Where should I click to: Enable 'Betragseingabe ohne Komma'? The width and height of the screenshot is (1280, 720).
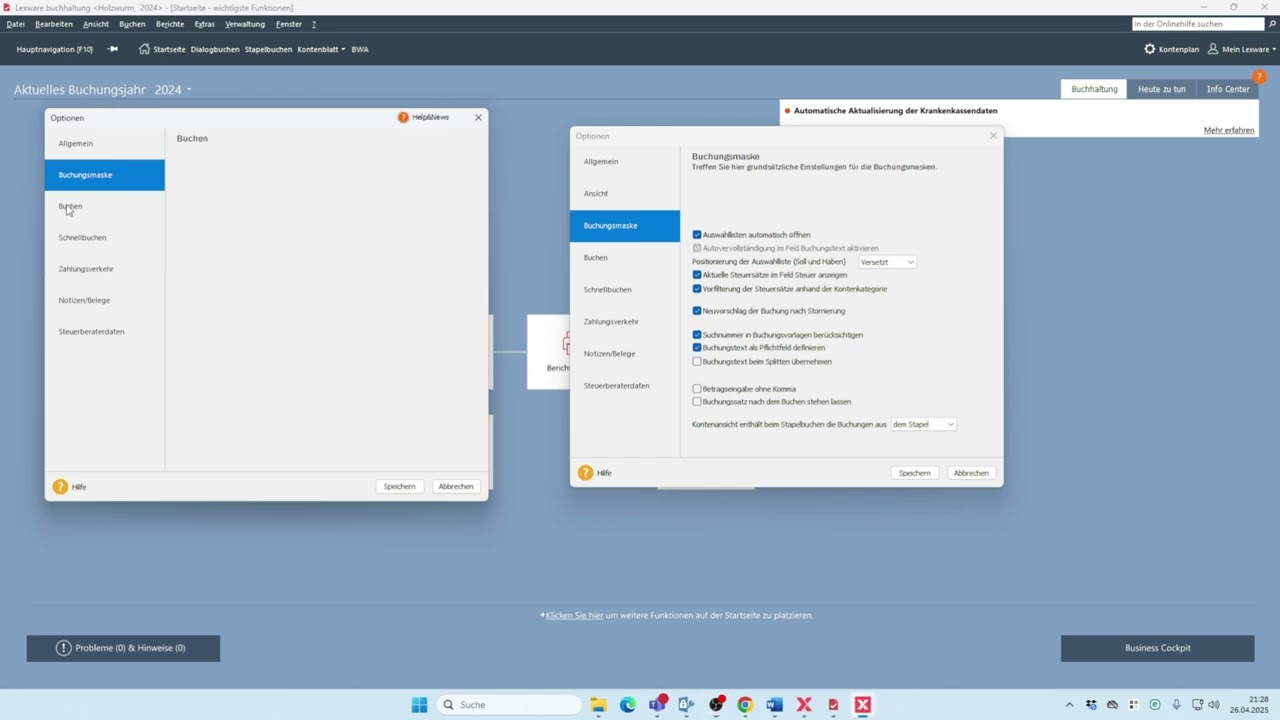[x=697, y=389]
